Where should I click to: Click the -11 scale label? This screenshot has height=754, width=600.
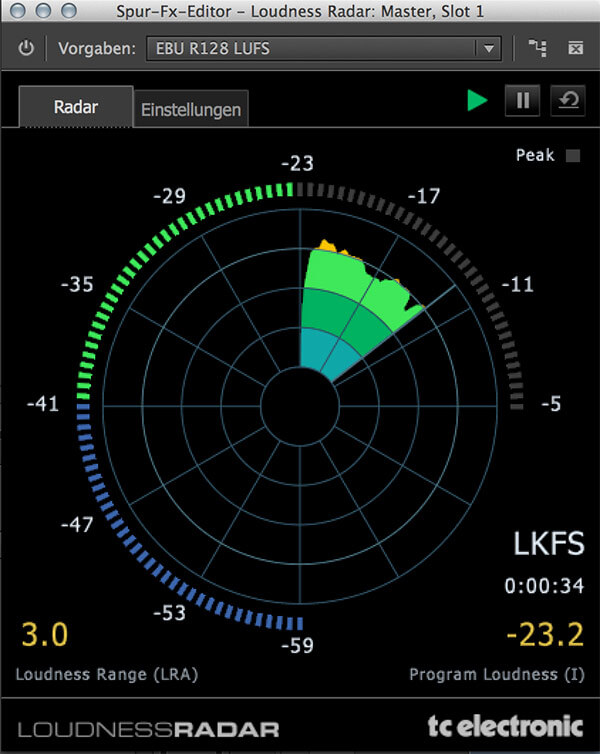[517, 285]
